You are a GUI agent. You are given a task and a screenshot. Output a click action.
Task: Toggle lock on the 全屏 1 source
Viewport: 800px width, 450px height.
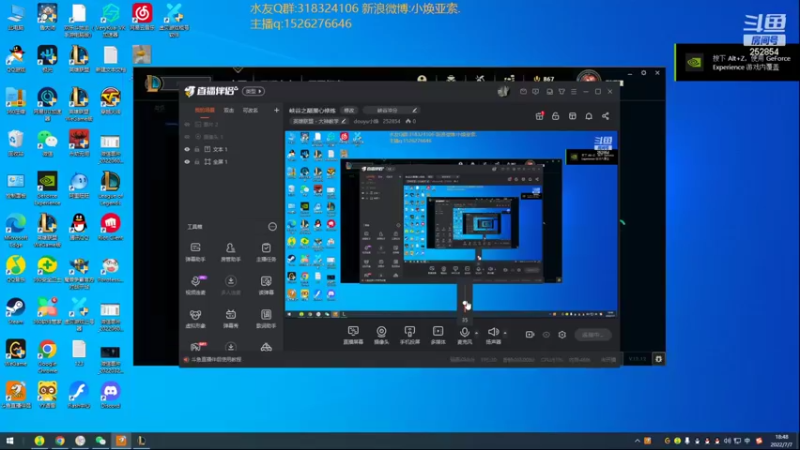pos(197,162)
